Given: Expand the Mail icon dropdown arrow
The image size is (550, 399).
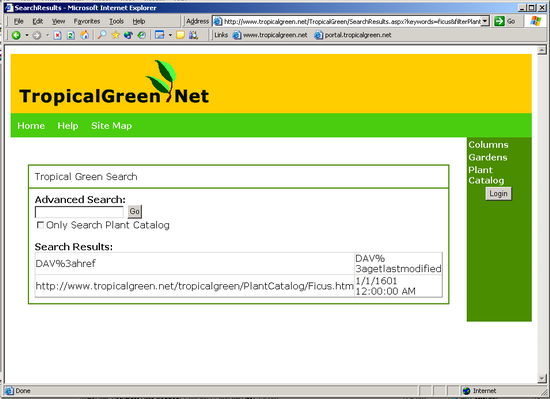Looking at the screenshot, I should click(170, 35).
